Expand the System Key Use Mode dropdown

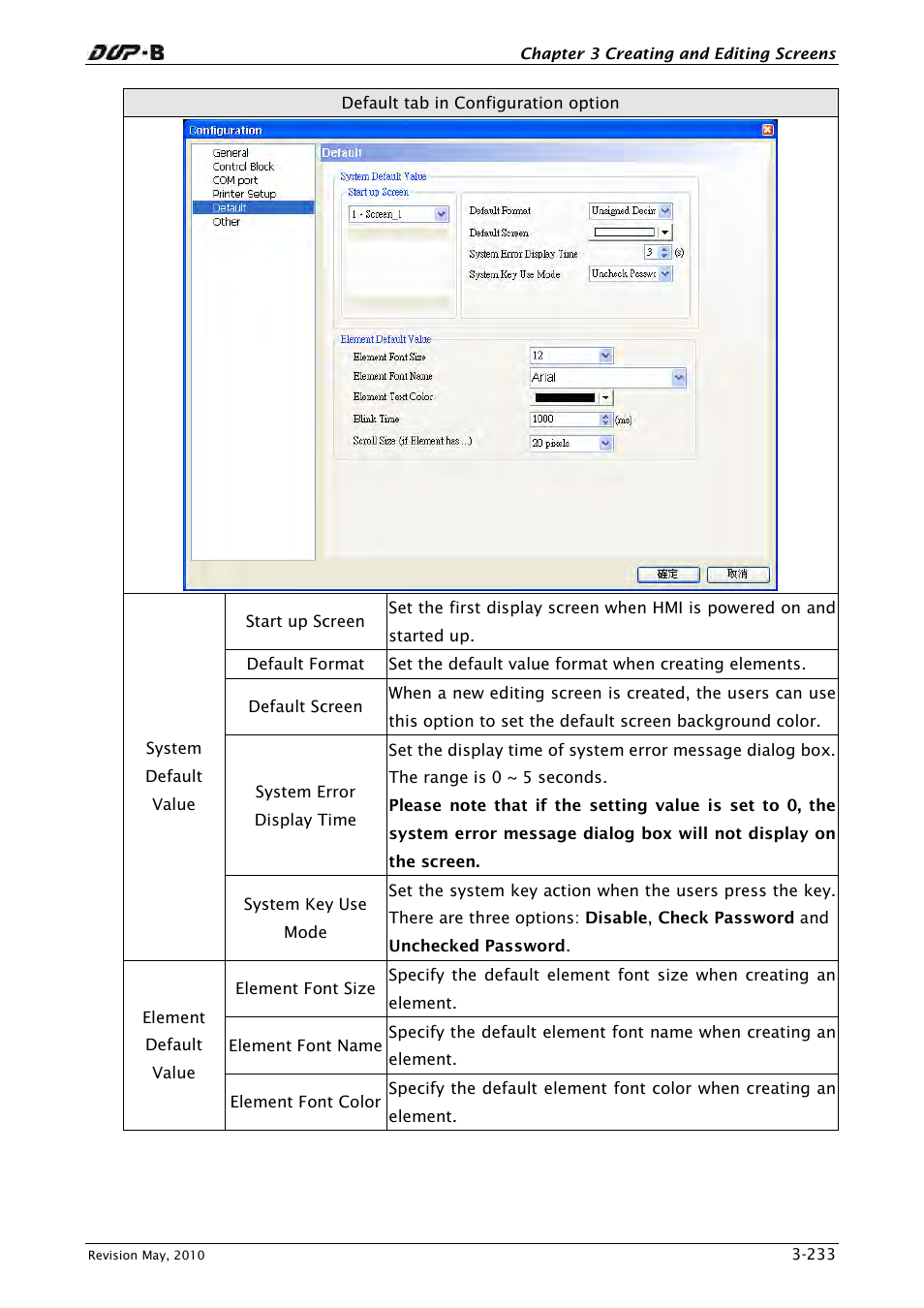point(665,274)
